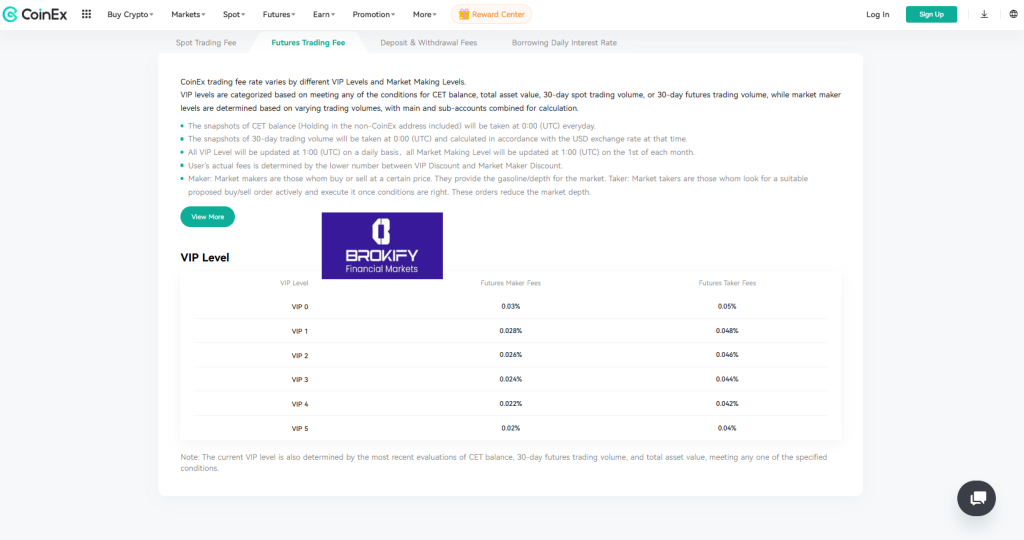This screenshot has height=540, width=1024.
Task: Open the Futures dropdown menu
Action: click(281, 15)
